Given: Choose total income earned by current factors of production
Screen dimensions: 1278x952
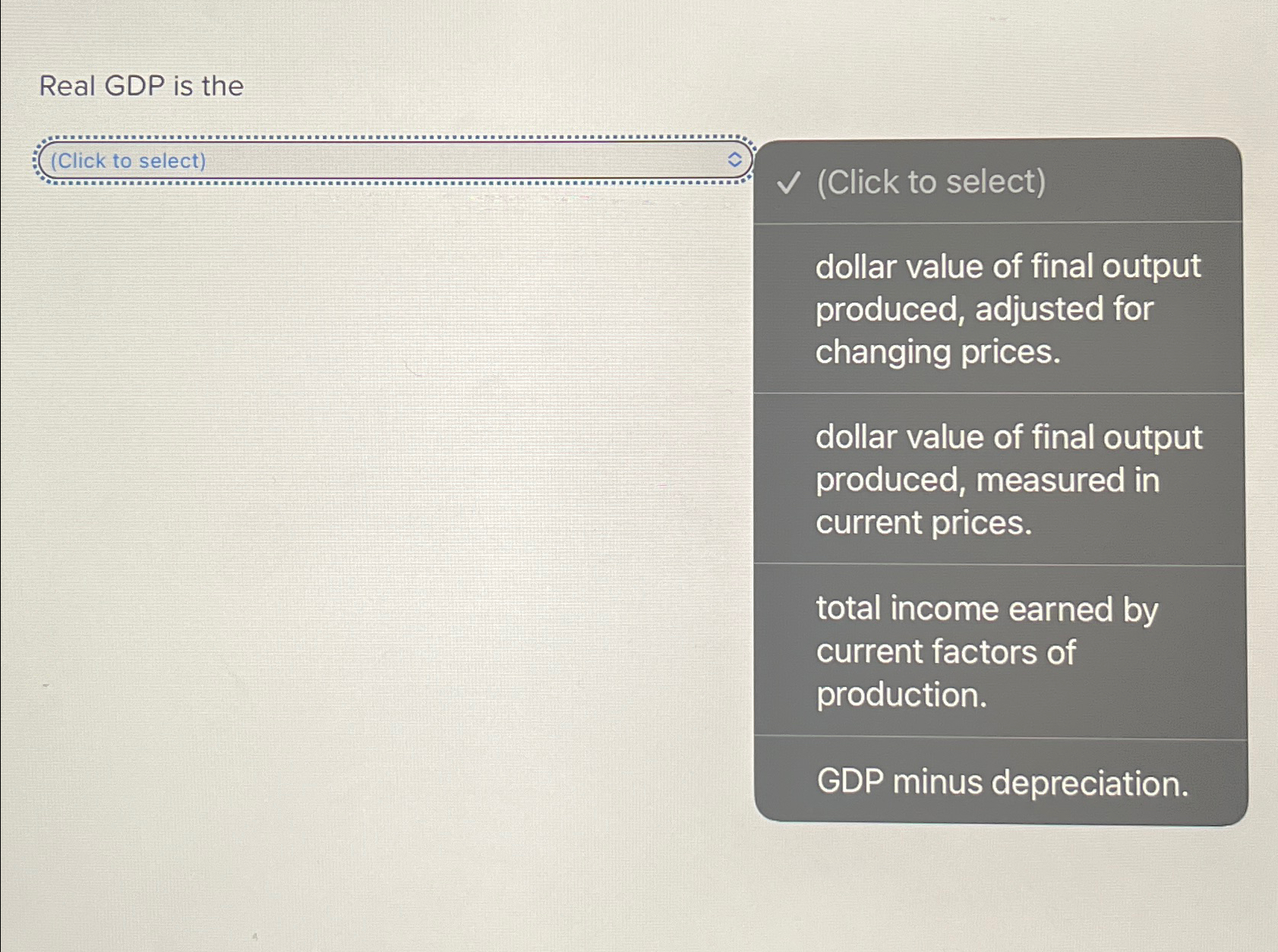Looking at the screenshot, I should [x=987, y=651].
